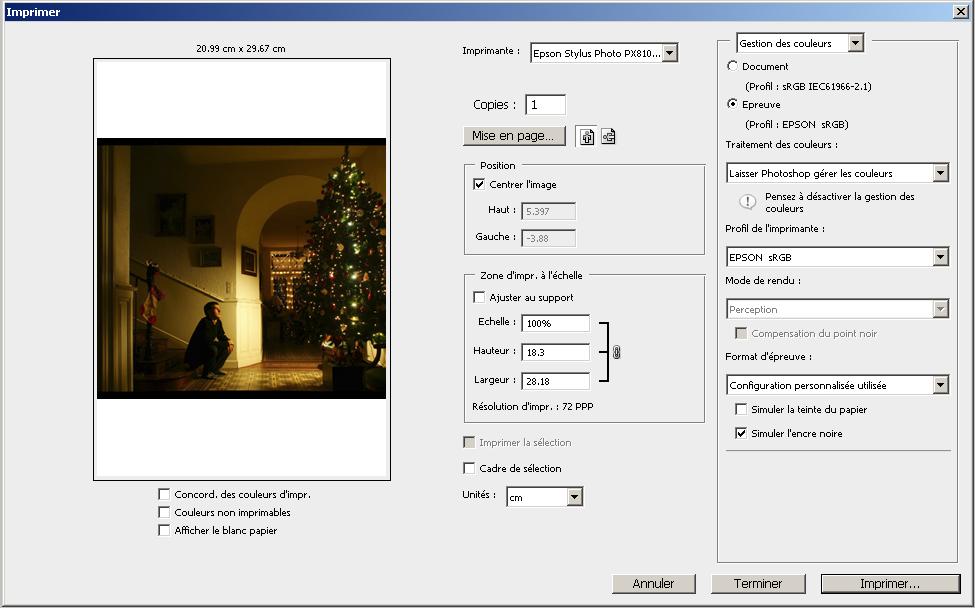Click the color management warning icon
This screenshot has width=975, height=608.
pyautogui.click(x=747, y=202)
